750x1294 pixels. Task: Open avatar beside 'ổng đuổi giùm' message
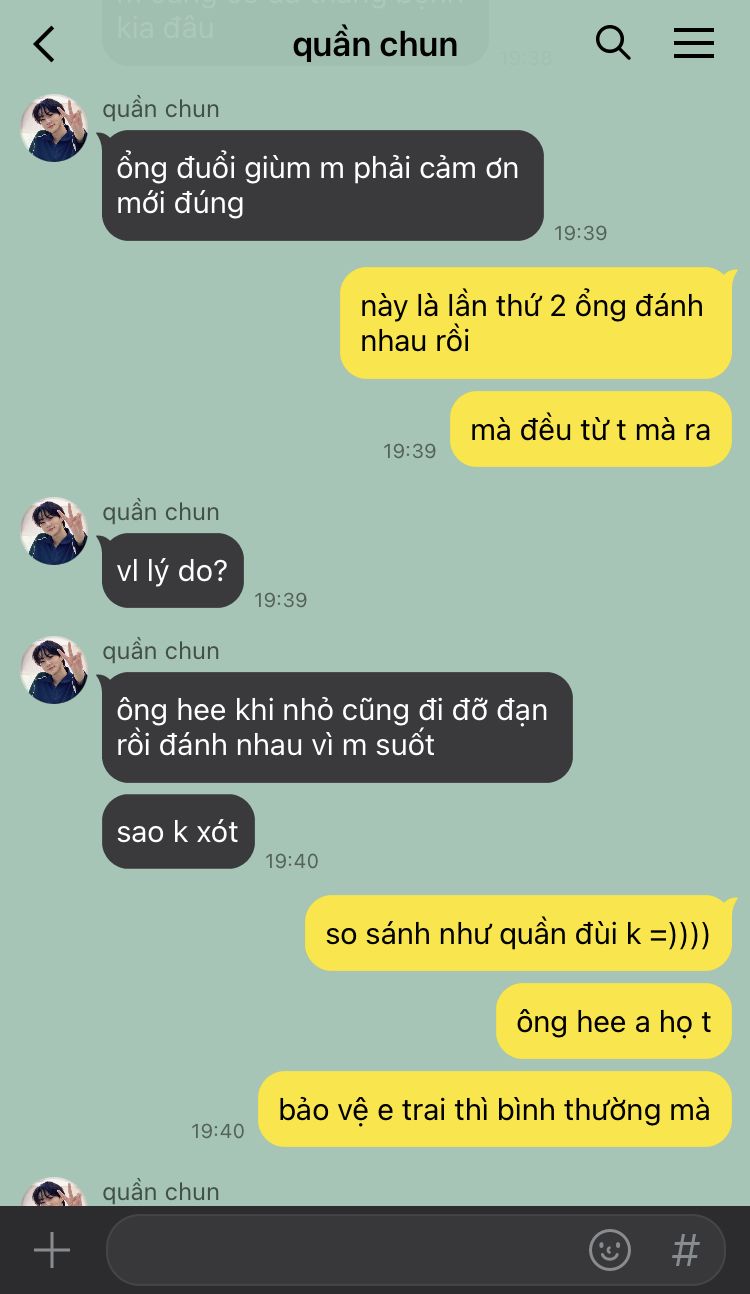click(x=54, y=128)
